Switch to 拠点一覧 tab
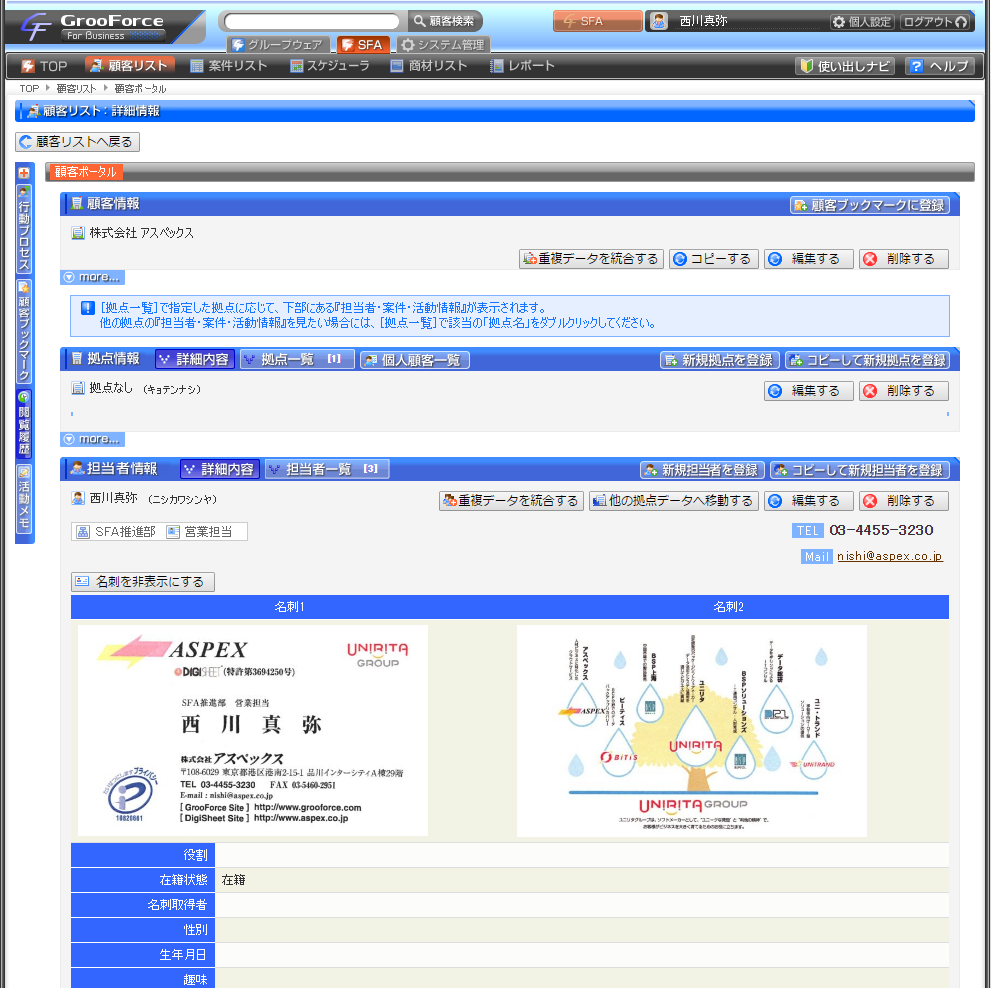The height and width of the screenshot is (988, 991). pyautogui.click(x=298, y=359)
